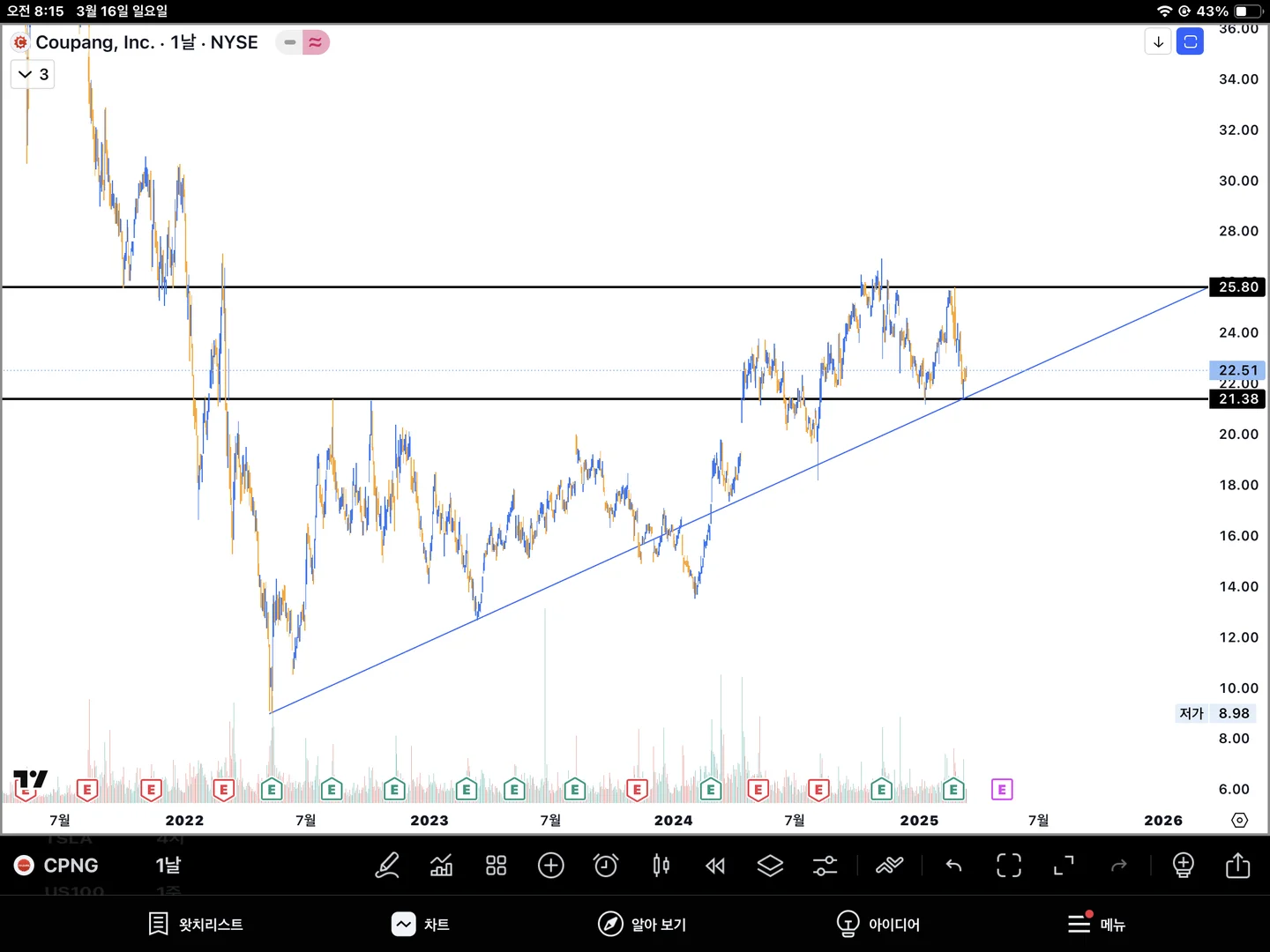Tap the 18.00 price scale value
The image size is (1270, 952).
click(x=1238, y=485)
